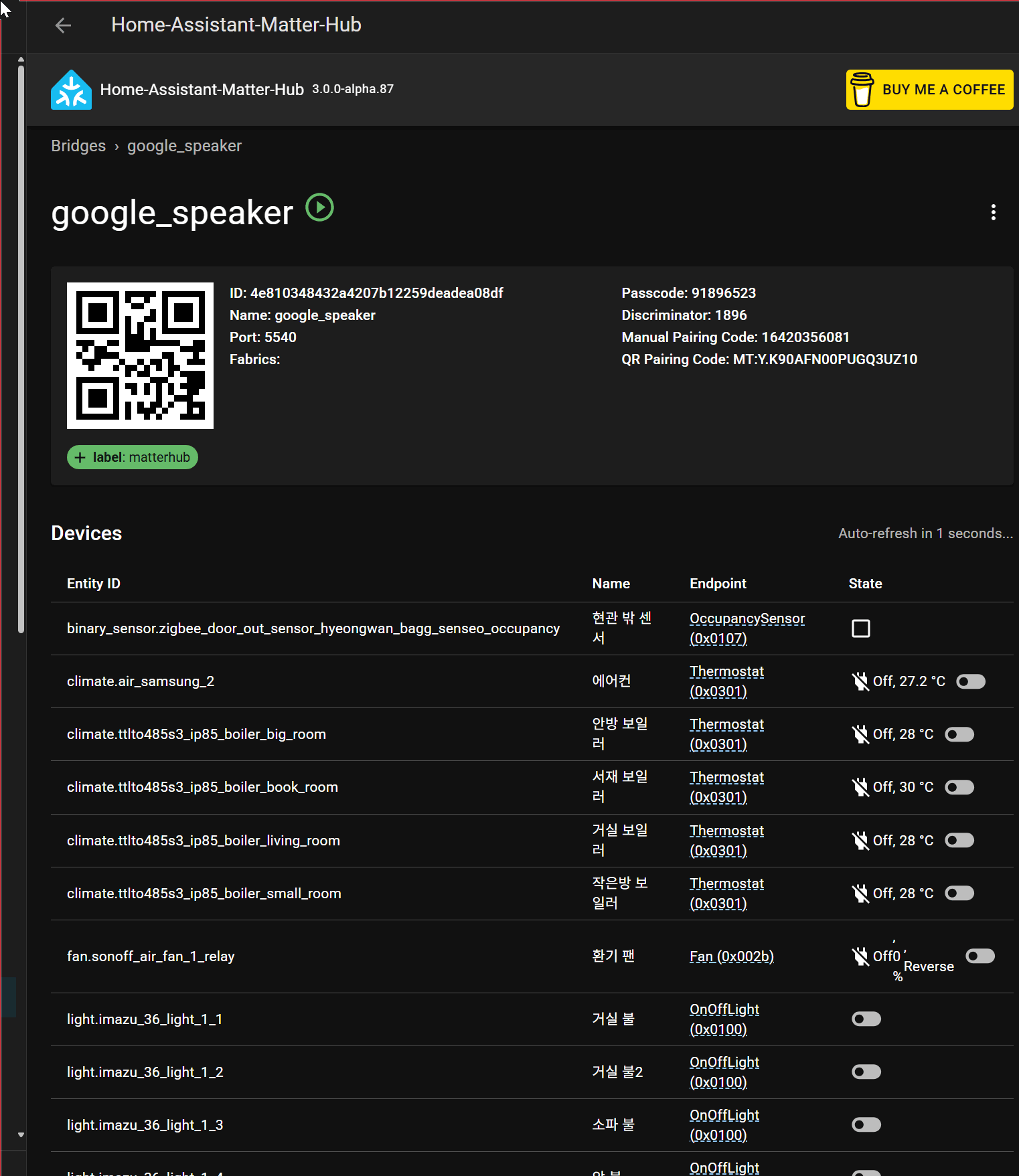Click the green play status icon beside google_speaker
The height and width of the screenshot is (1176, 1019).
coord(320,207)
